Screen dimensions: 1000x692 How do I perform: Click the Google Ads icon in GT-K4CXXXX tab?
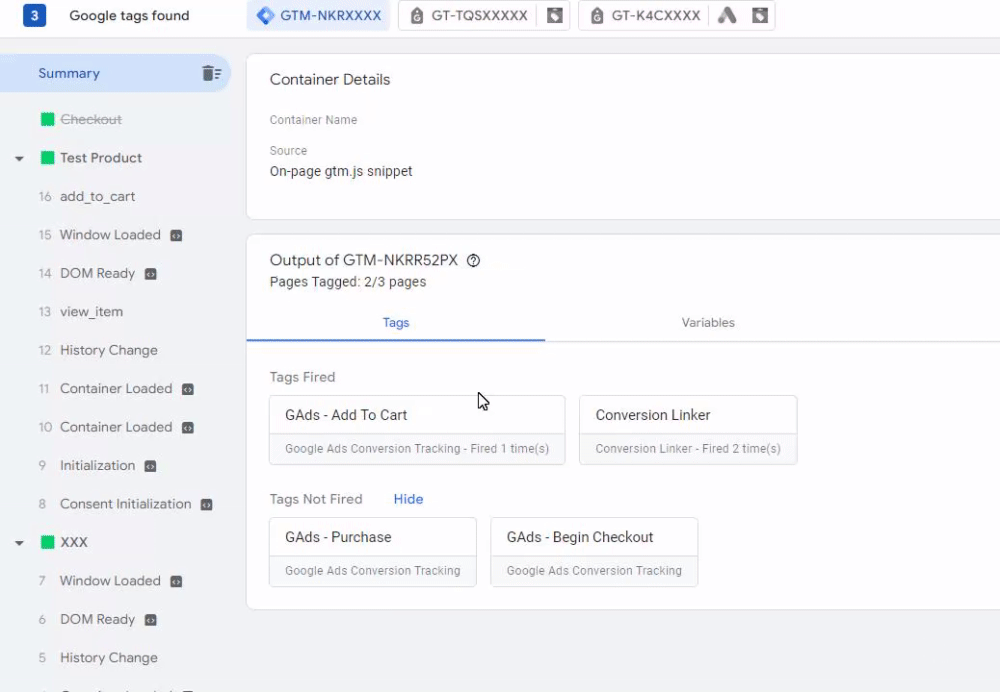(x=727, y=15)
